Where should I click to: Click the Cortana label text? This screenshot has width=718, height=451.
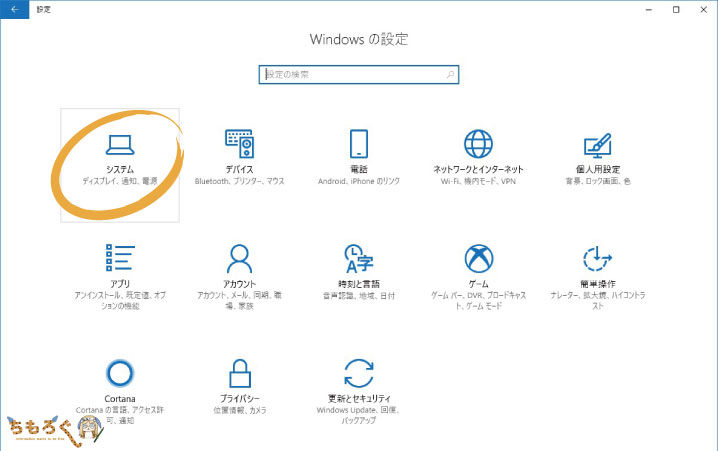120,399
